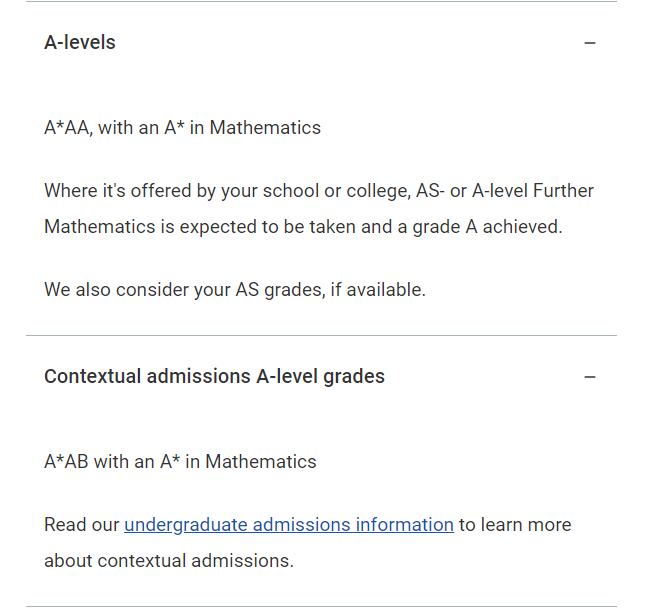Image resolution: width=646 pixels, height=611 pixels.
Task: Collapse A-levels section using its minus icon
Action: click(x=590, y=43)
